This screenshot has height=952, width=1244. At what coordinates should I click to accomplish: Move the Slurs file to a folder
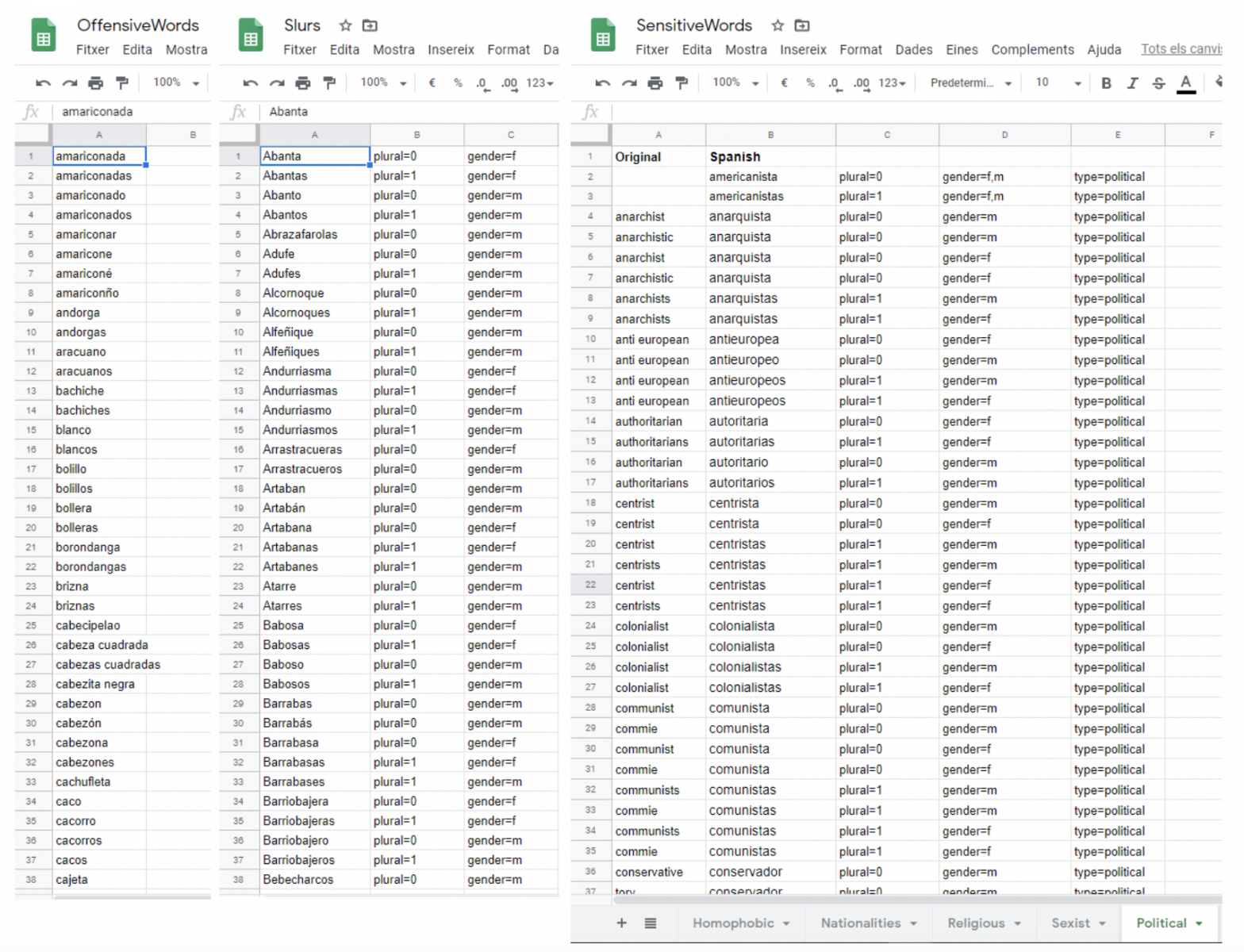click(x=370, y=25)
